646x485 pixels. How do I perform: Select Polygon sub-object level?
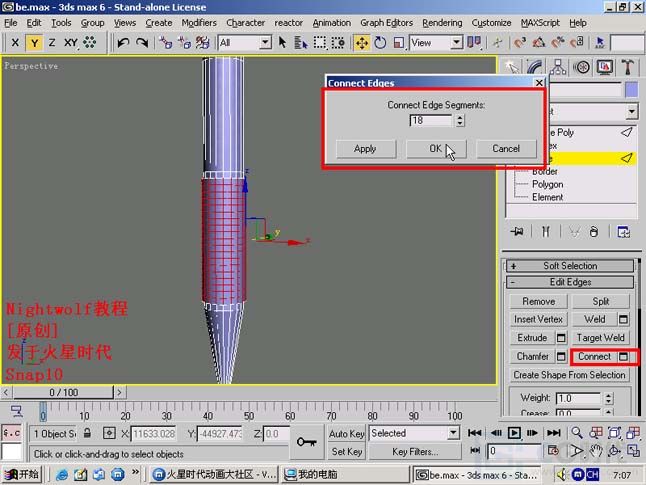(x=547, y=184)
